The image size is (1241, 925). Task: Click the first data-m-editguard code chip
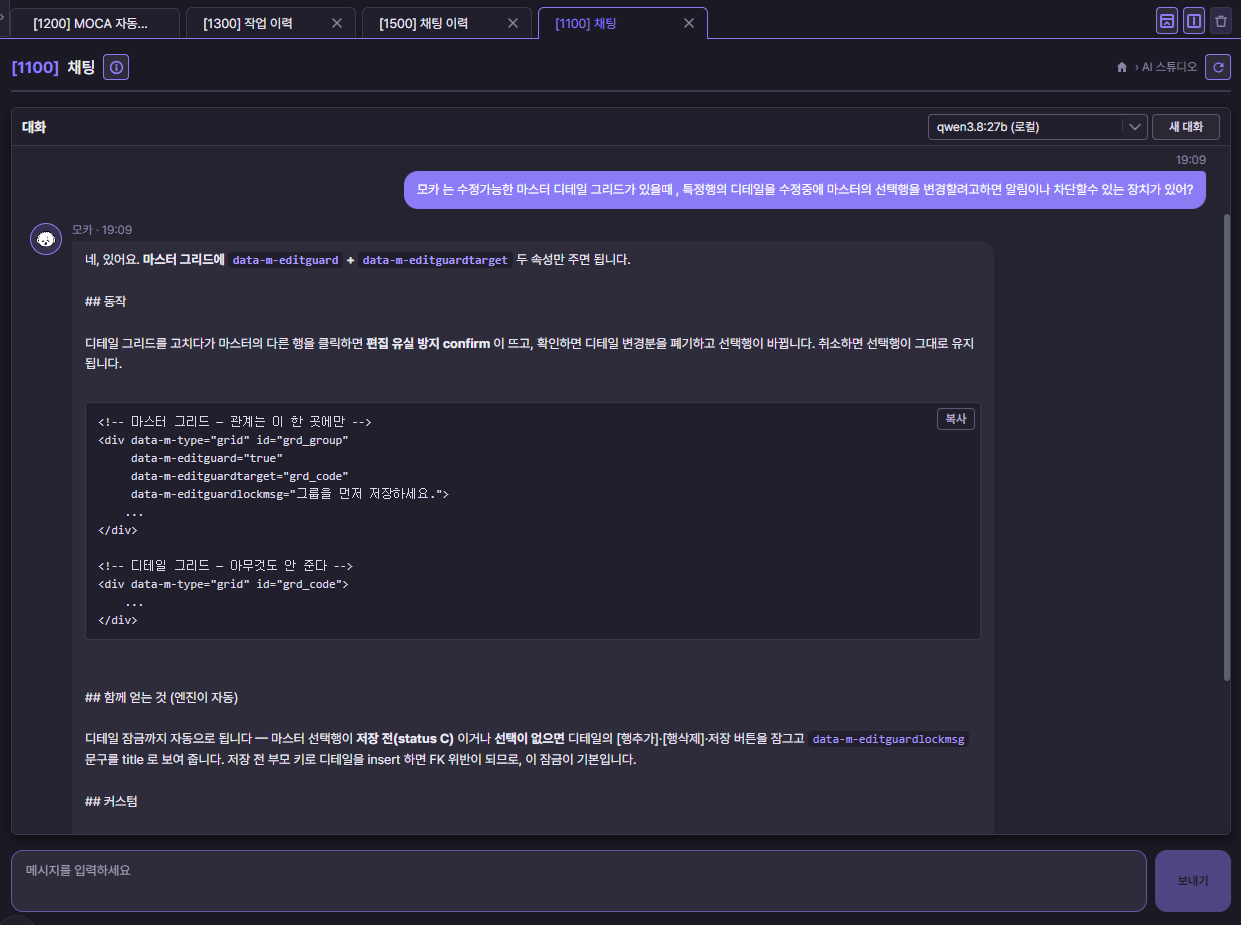coord(285,260)
